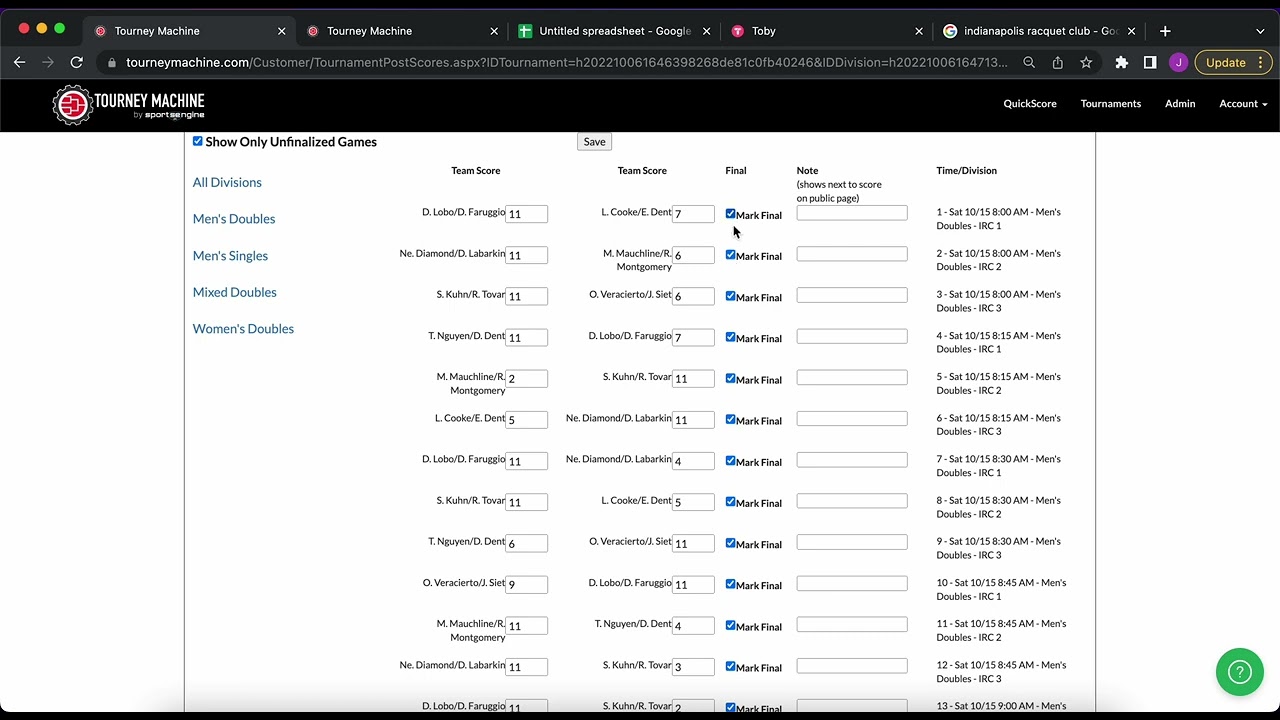Uncheck Show Only Unfinalized Games
The width and height of the screenshot is (1280, 720).
(198, 141)
